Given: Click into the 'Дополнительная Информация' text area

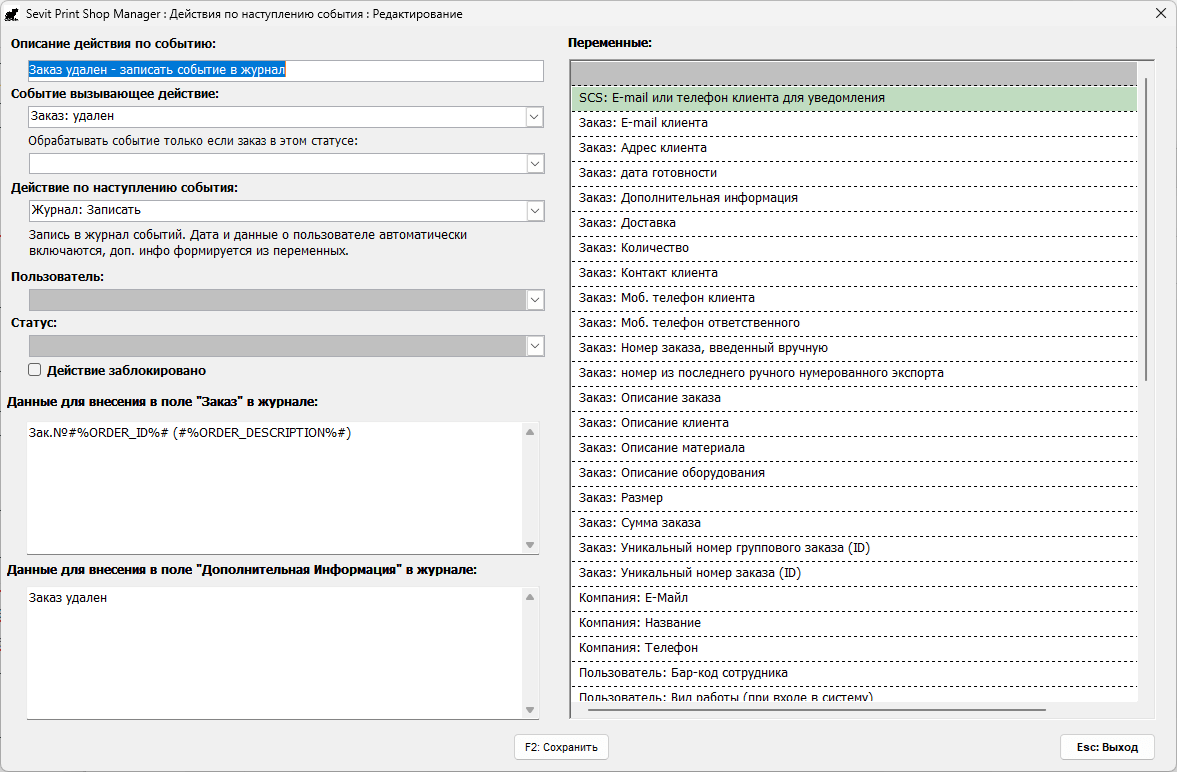Looking at the screenshot, I should pyautogui.click(x=274, y=653).
